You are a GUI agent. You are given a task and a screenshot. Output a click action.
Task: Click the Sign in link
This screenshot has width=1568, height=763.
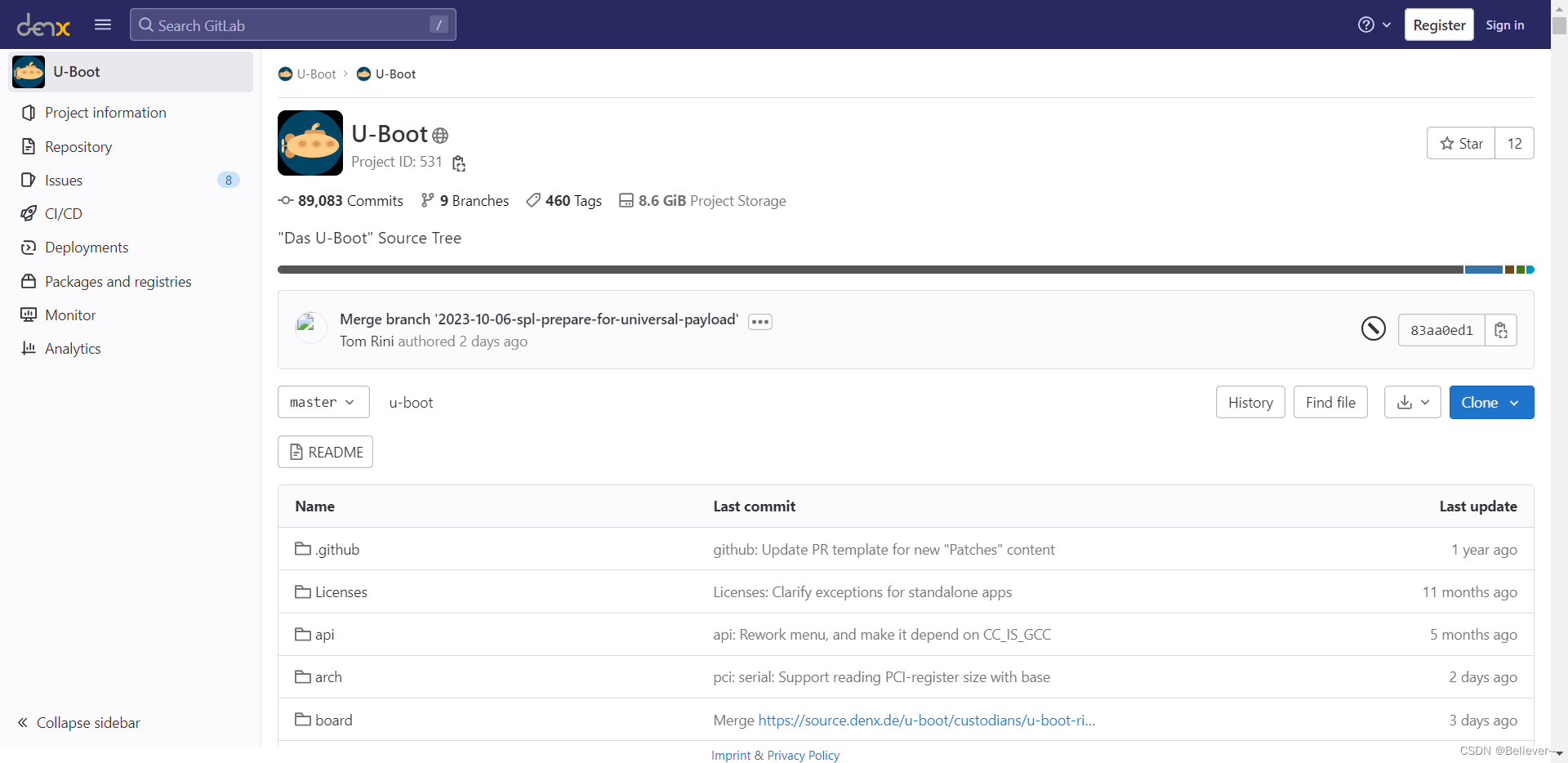1504,25
